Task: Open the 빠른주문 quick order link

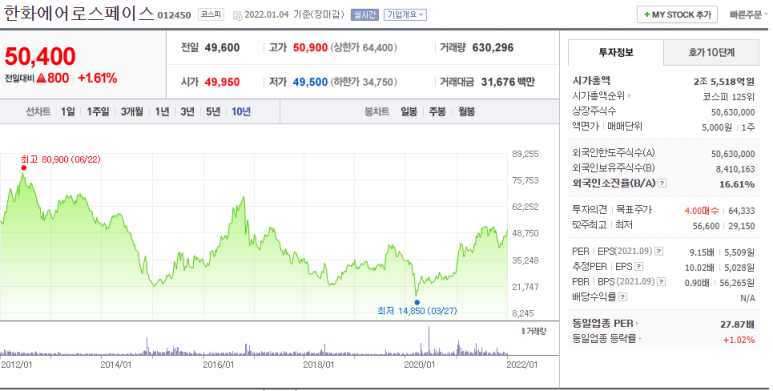Action: tap(747, 15)
